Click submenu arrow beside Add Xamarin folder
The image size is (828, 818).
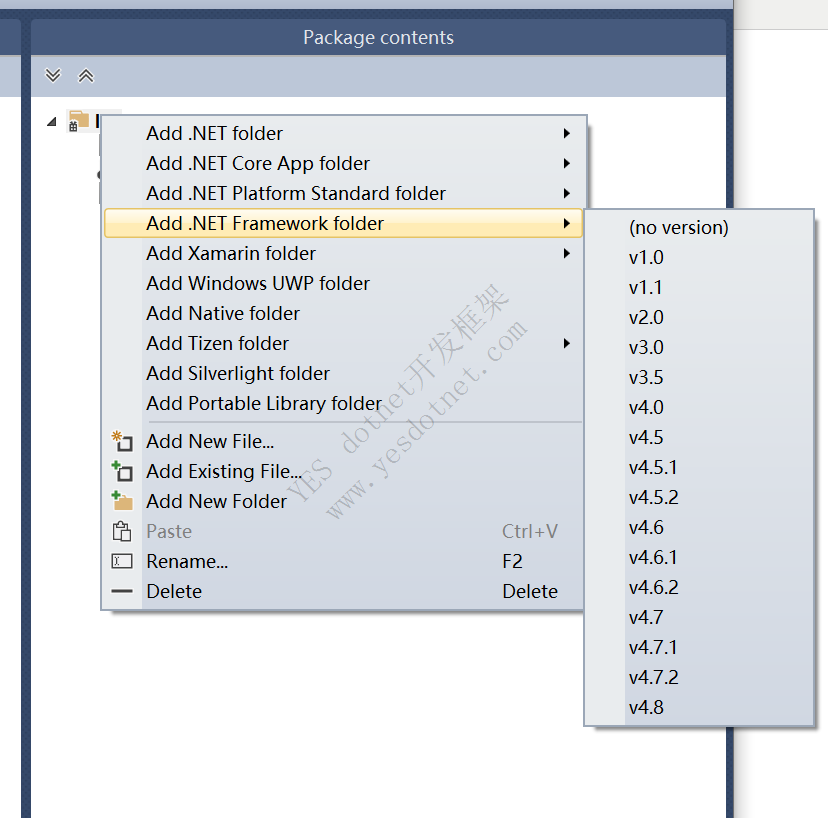(x=567, y=253)
